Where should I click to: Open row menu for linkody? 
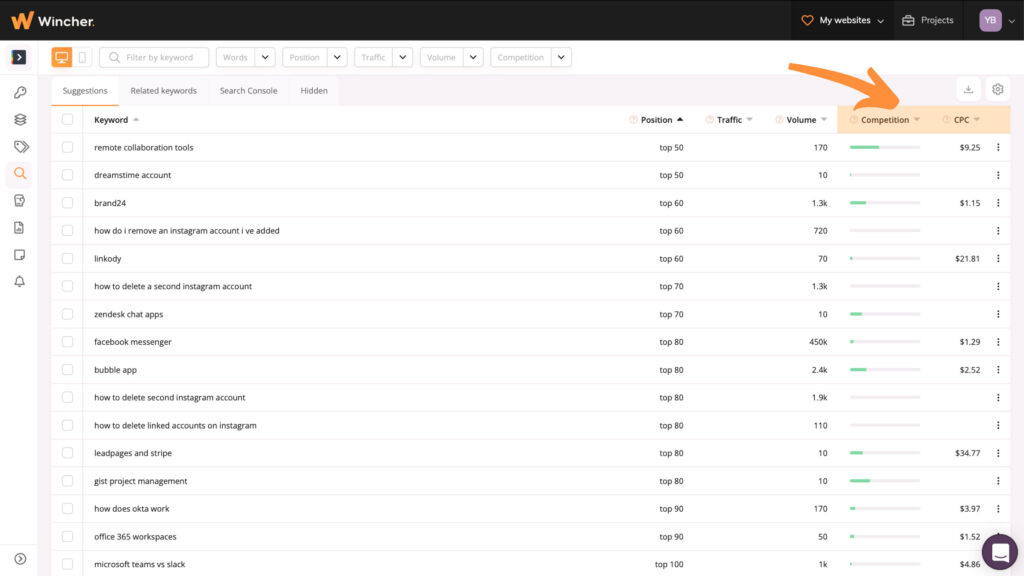[998, 259]
